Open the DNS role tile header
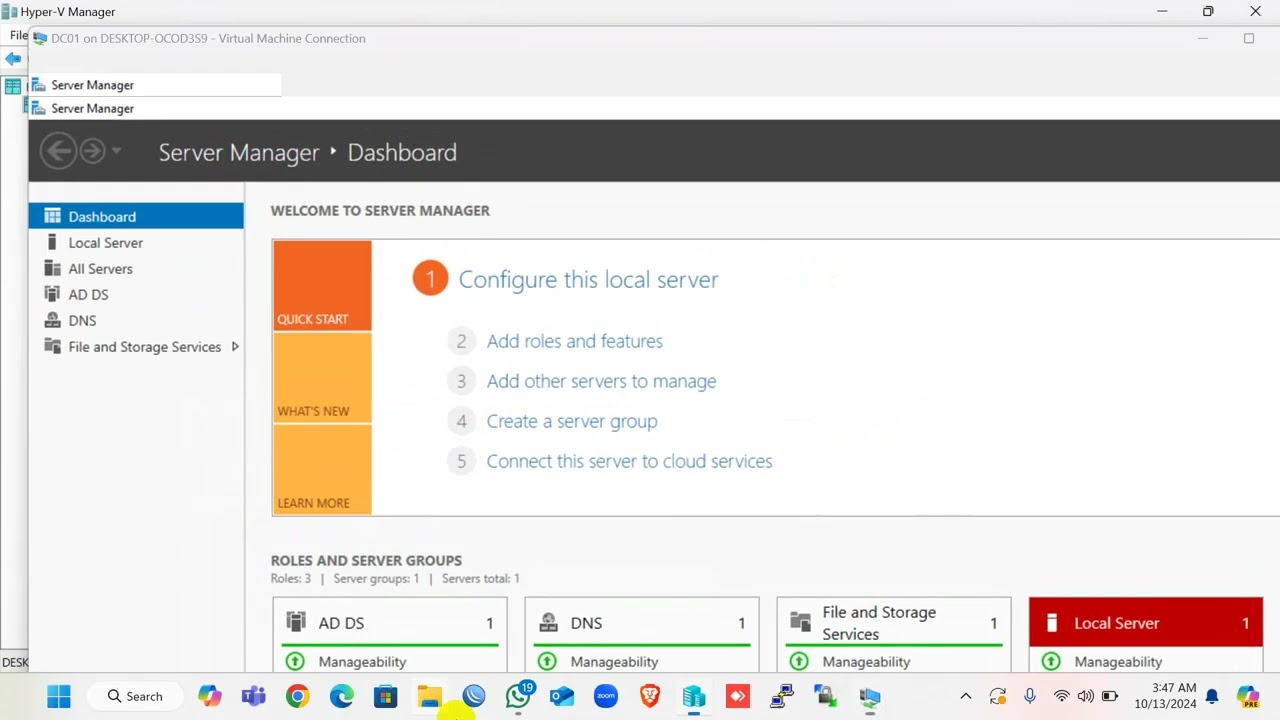The width and height of the screenshot is (1280, 720). (642, 622)
